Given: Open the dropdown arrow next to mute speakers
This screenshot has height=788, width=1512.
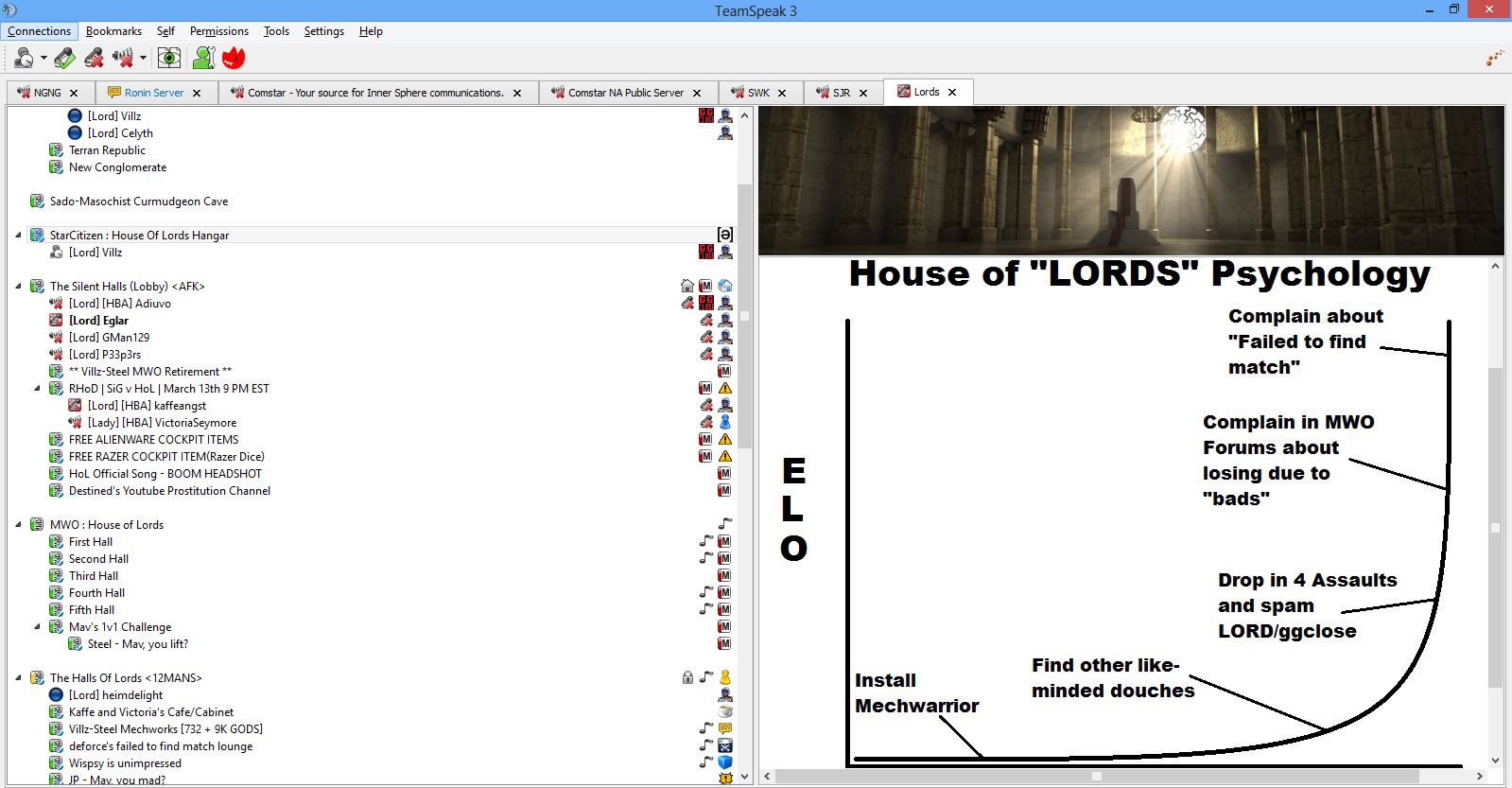Looking at the screenshot, I should 143,59.
